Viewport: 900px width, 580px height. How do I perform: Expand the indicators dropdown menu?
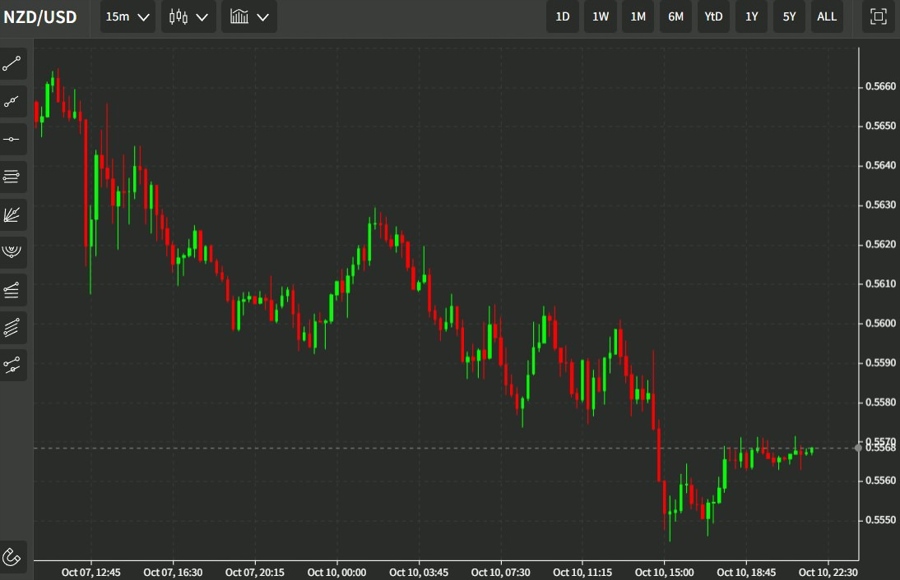[x=249, y=16]
